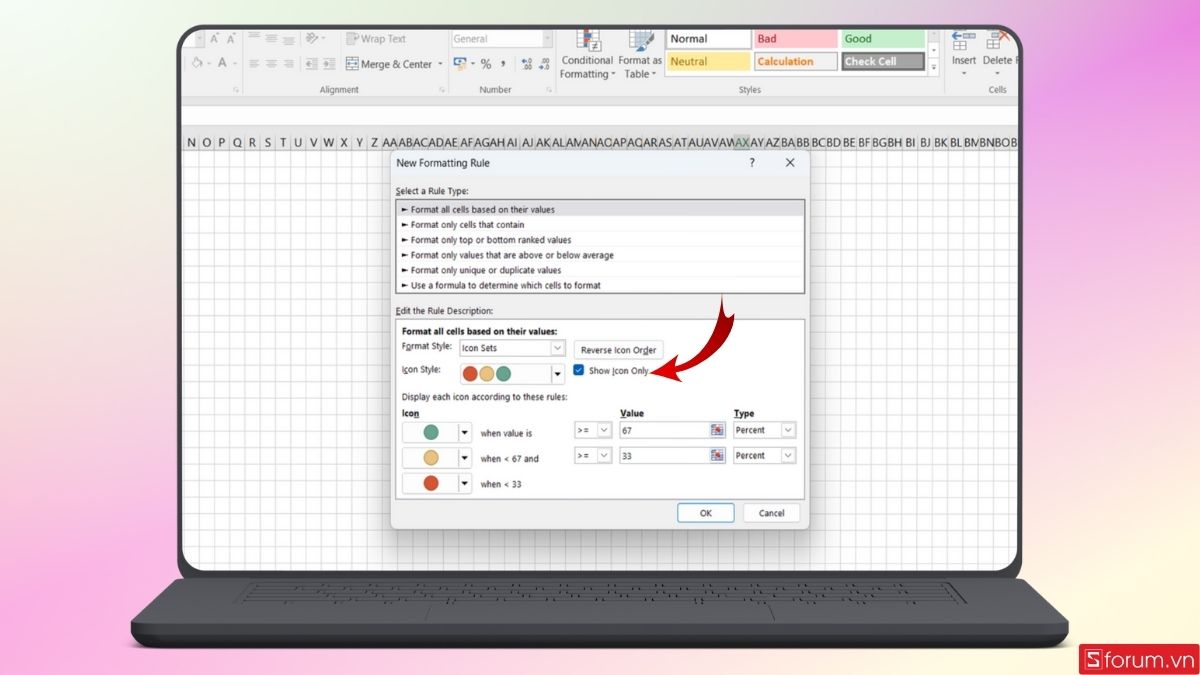Click OK in New Formatting Rule dialog

[x=706, y=512]
